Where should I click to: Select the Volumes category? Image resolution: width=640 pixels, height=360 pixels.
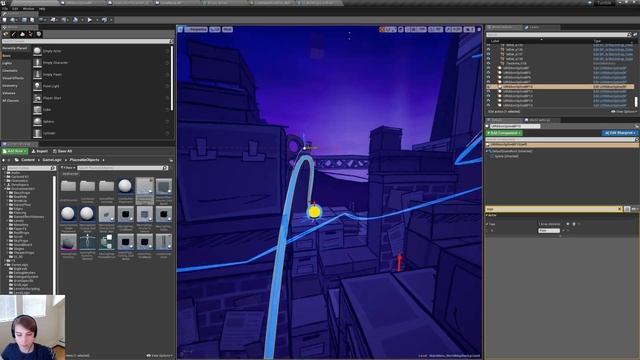(9, 93)
